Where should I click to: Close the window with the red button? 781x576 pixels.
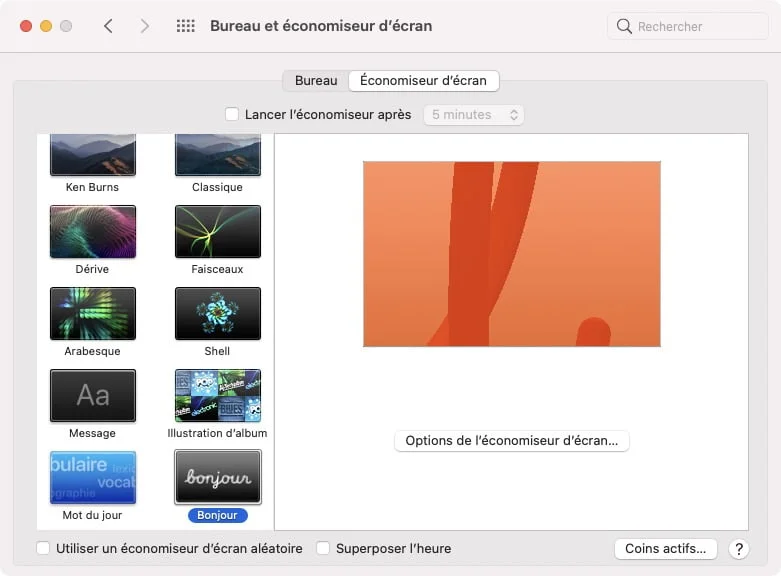pyautogui.click(x=26, y=26)
